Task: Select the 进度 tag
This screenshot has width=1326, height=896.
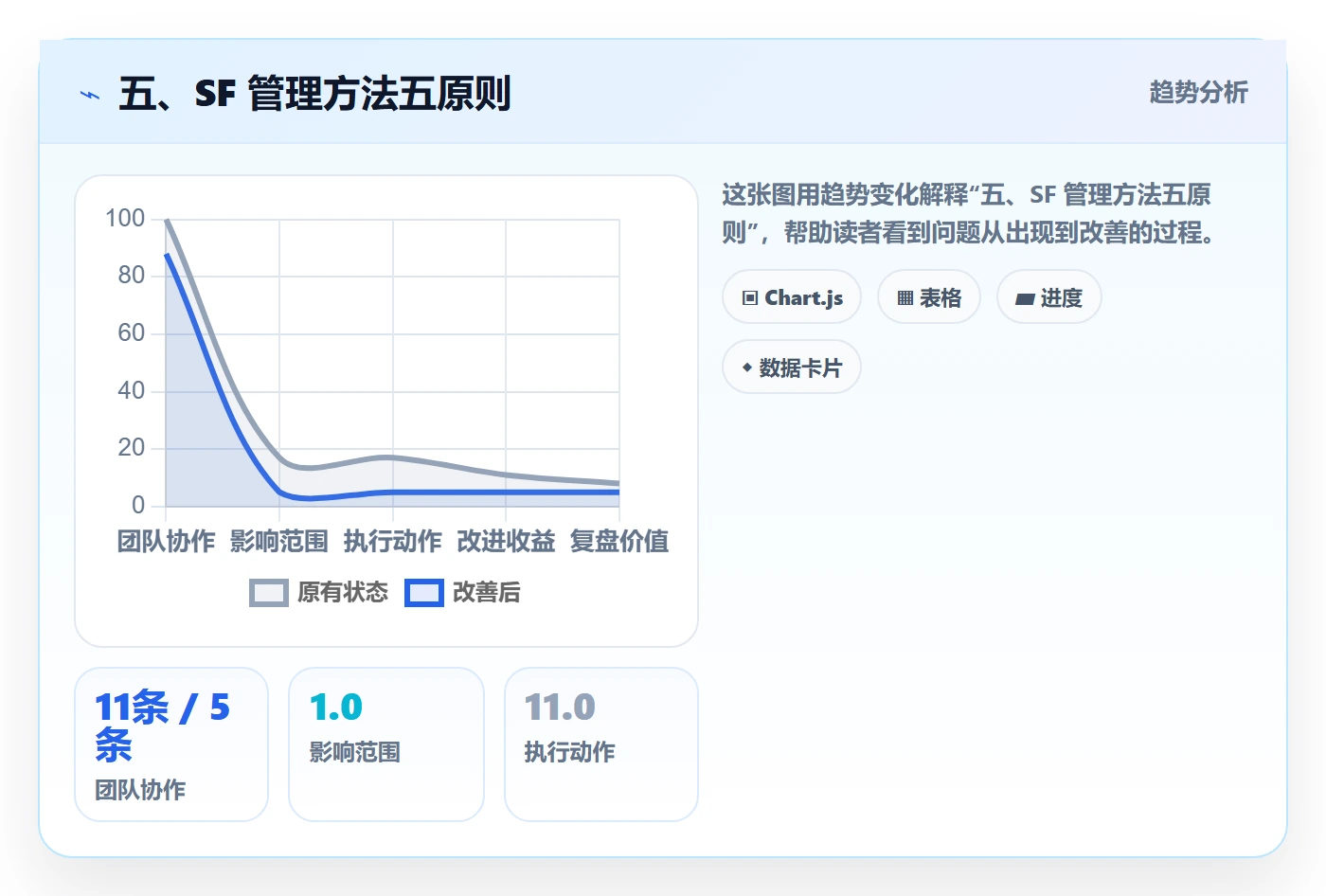Action: (1049, 297)
